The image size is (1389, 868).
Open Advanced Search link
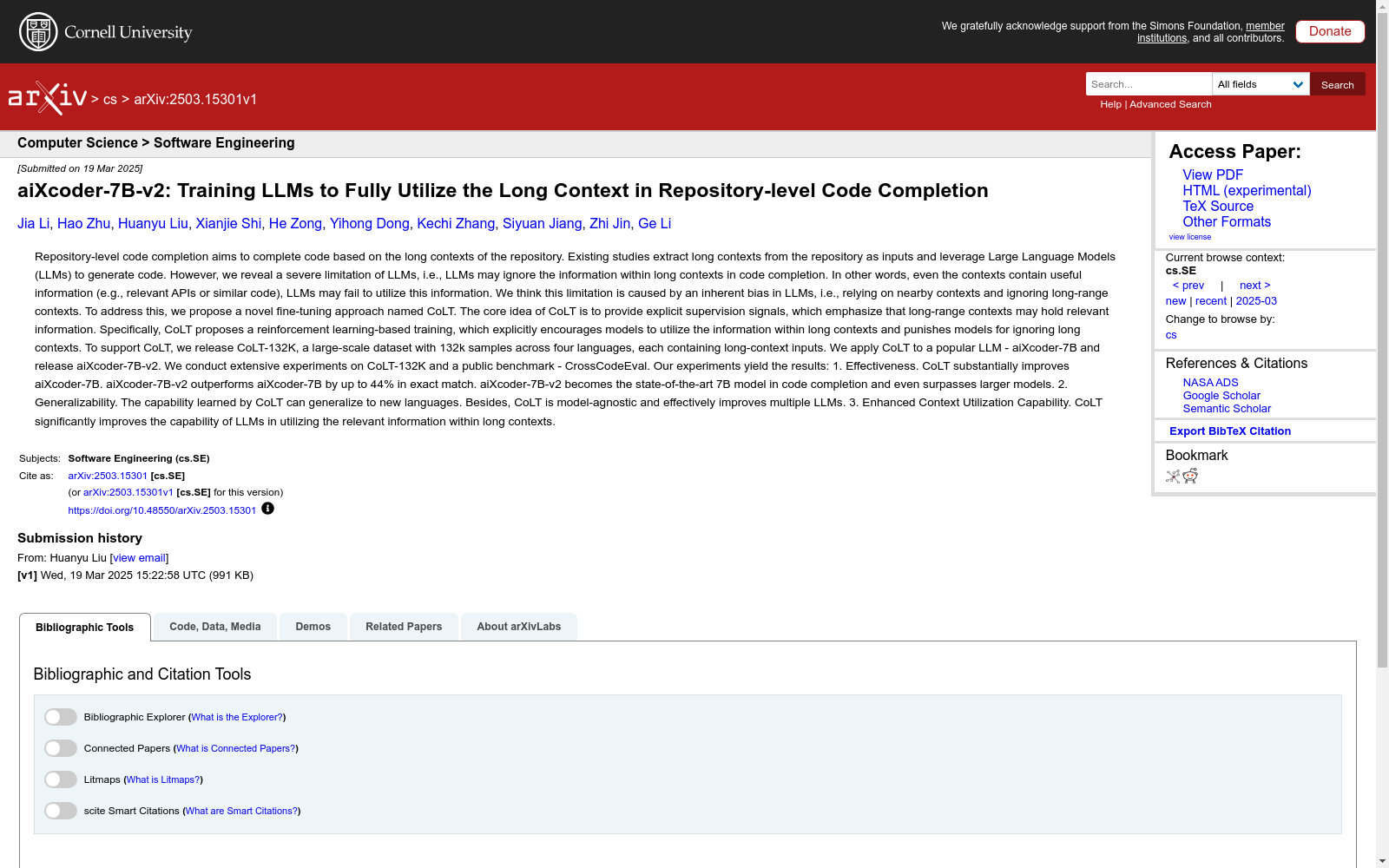point(1170,104)
